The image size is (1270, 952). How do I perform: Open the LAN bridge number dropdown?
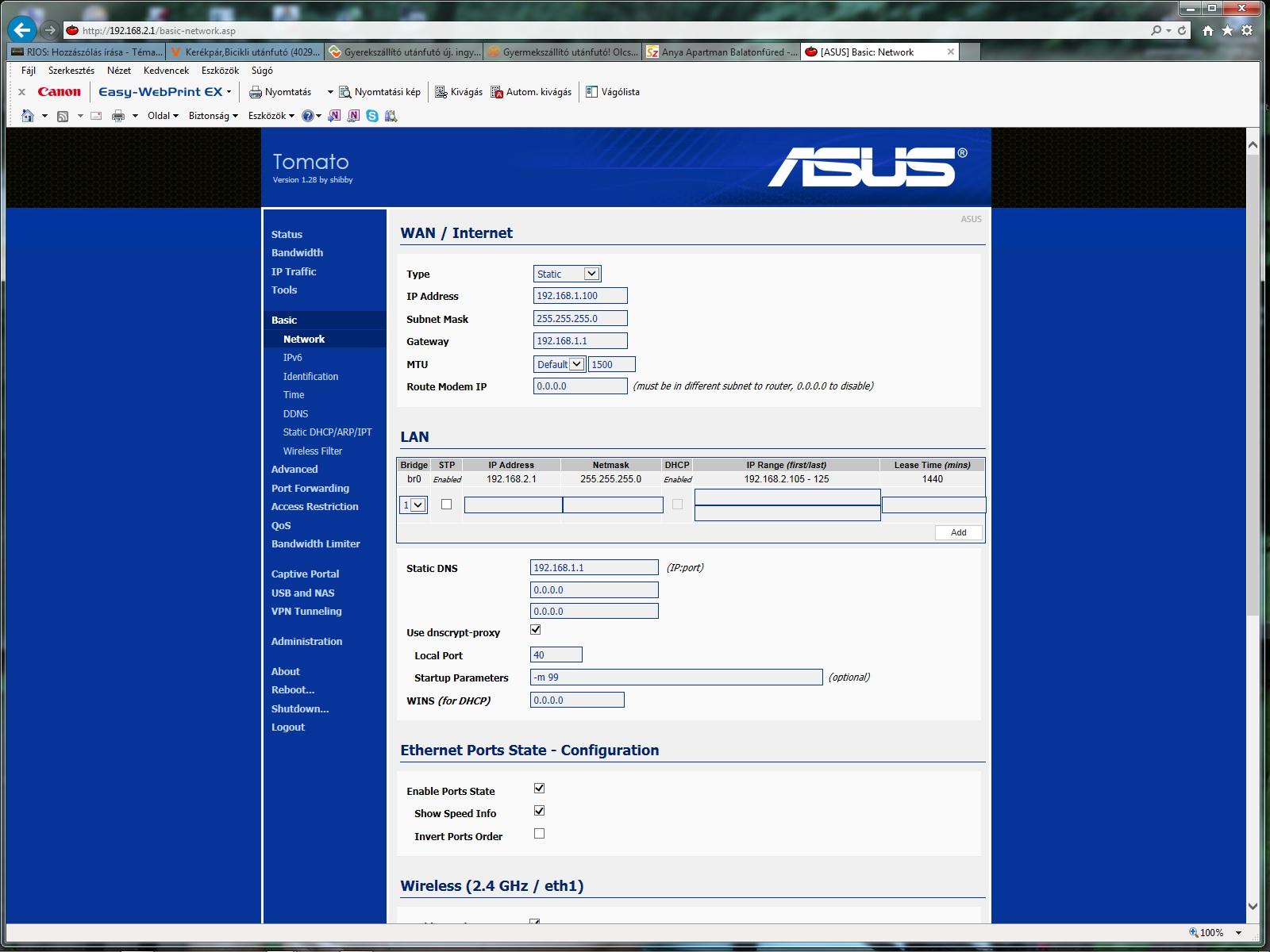pyautogui.click(x=414, y=505)
